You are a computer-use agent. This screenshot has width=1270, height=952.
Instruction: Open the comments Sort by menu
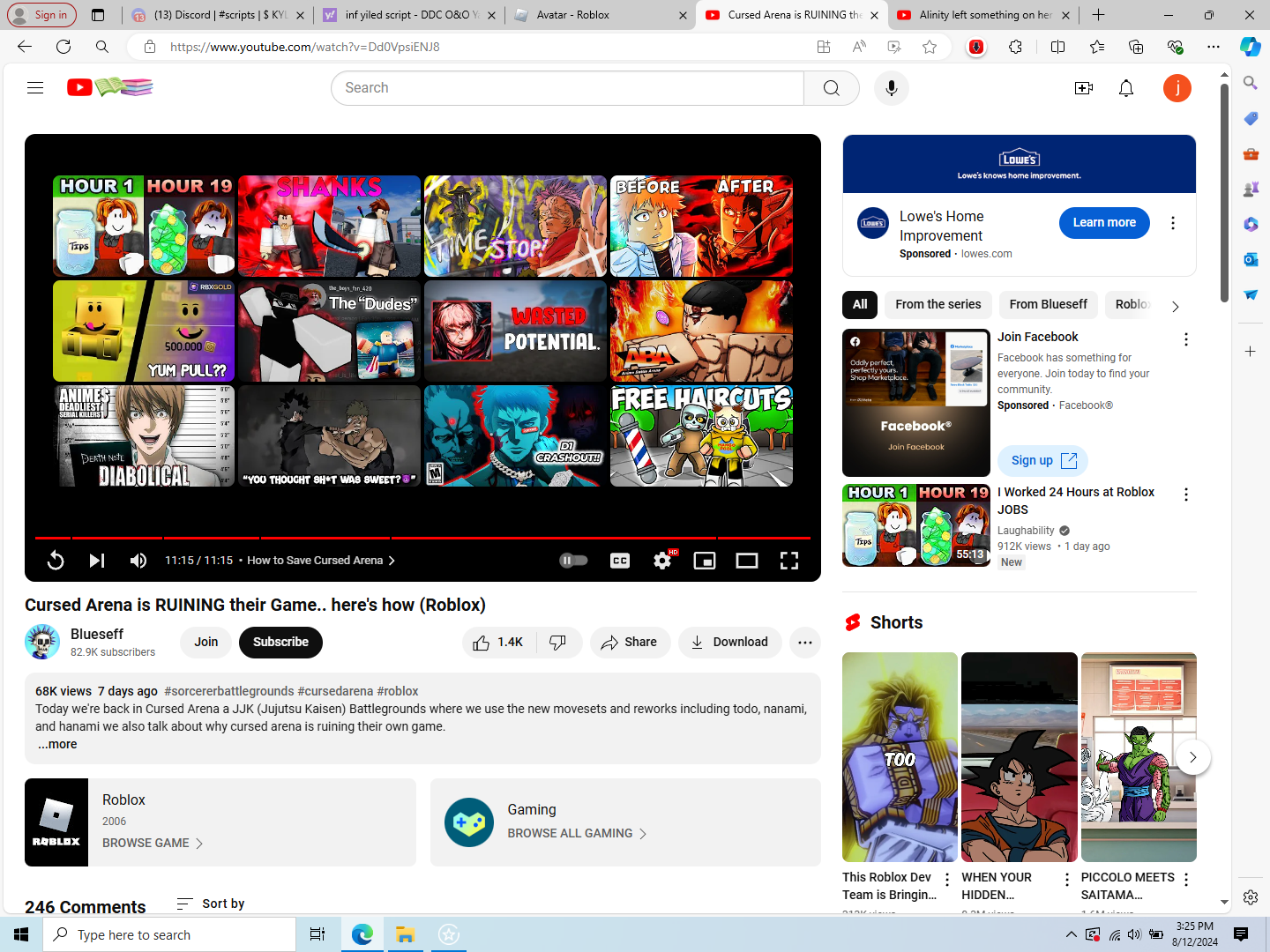tap(211, 904)
